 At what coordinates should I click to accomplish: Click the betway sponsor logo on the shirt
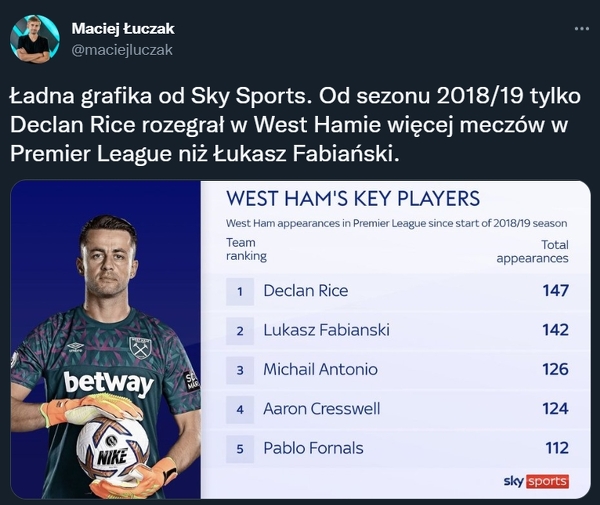(x=108, y=382)
